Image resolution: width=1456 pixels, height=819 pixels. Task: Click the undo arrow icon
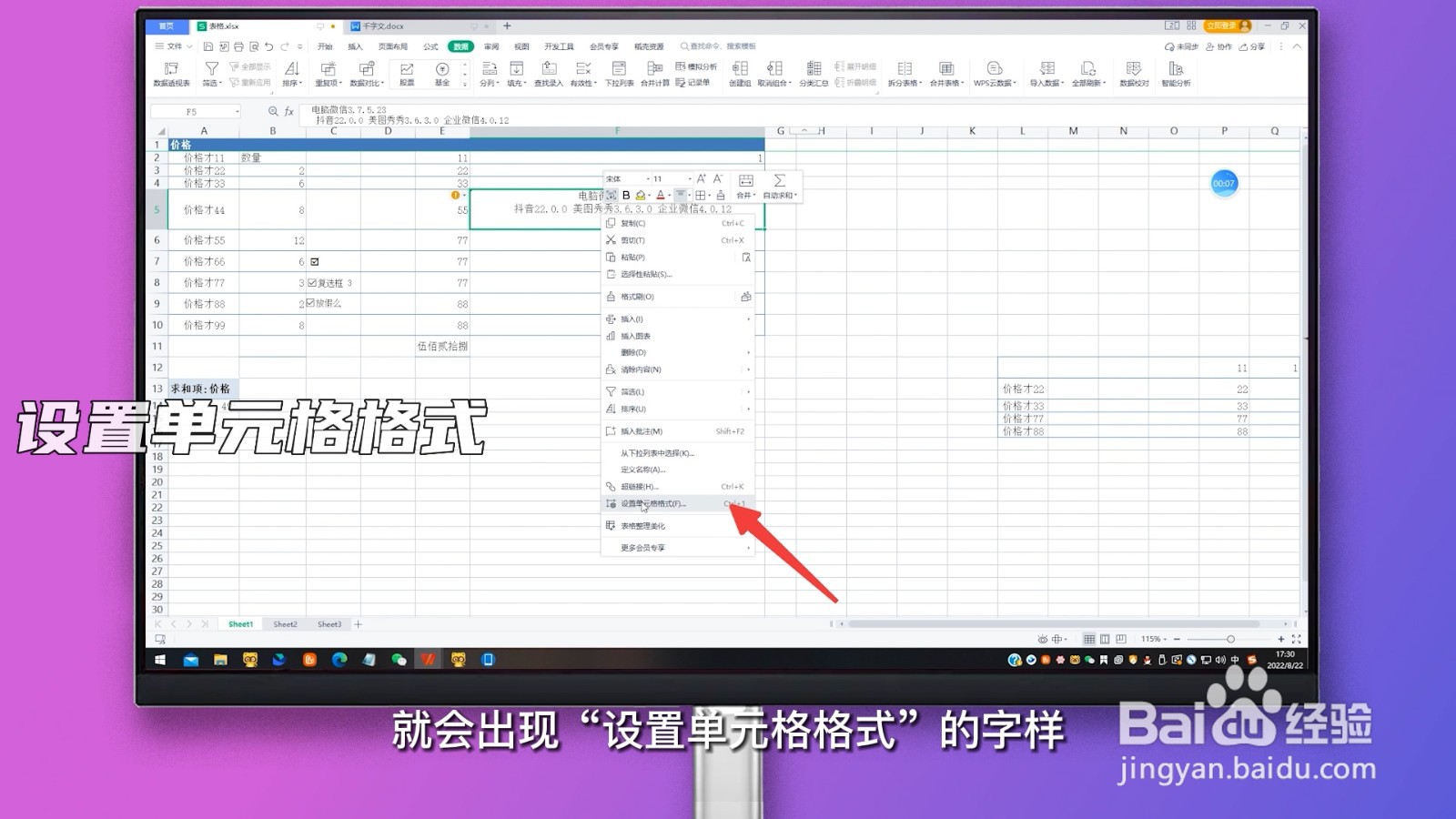[x=268, y=46]
